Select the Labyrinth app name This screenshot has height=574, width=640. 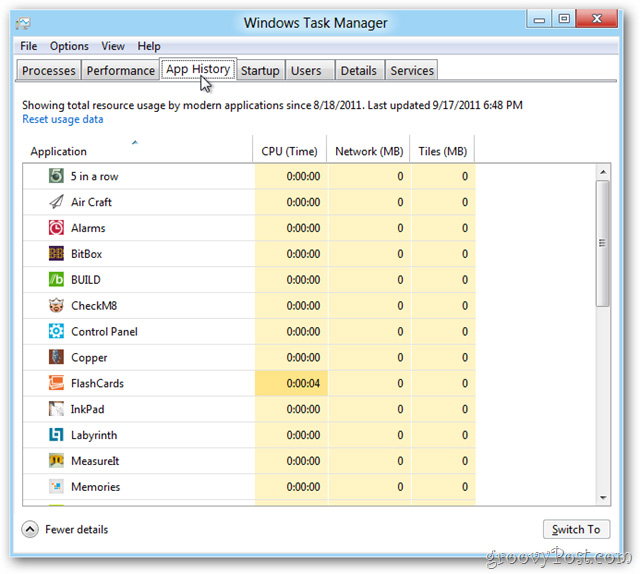click(94, 435)
